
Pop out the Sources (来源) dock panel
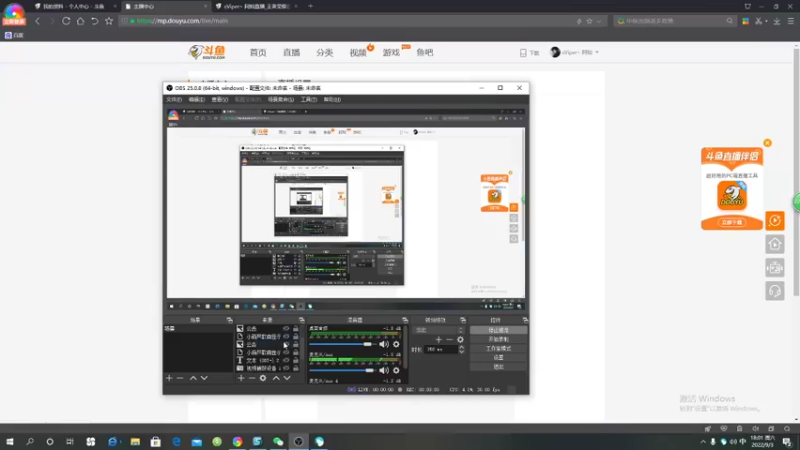(301, 320)
